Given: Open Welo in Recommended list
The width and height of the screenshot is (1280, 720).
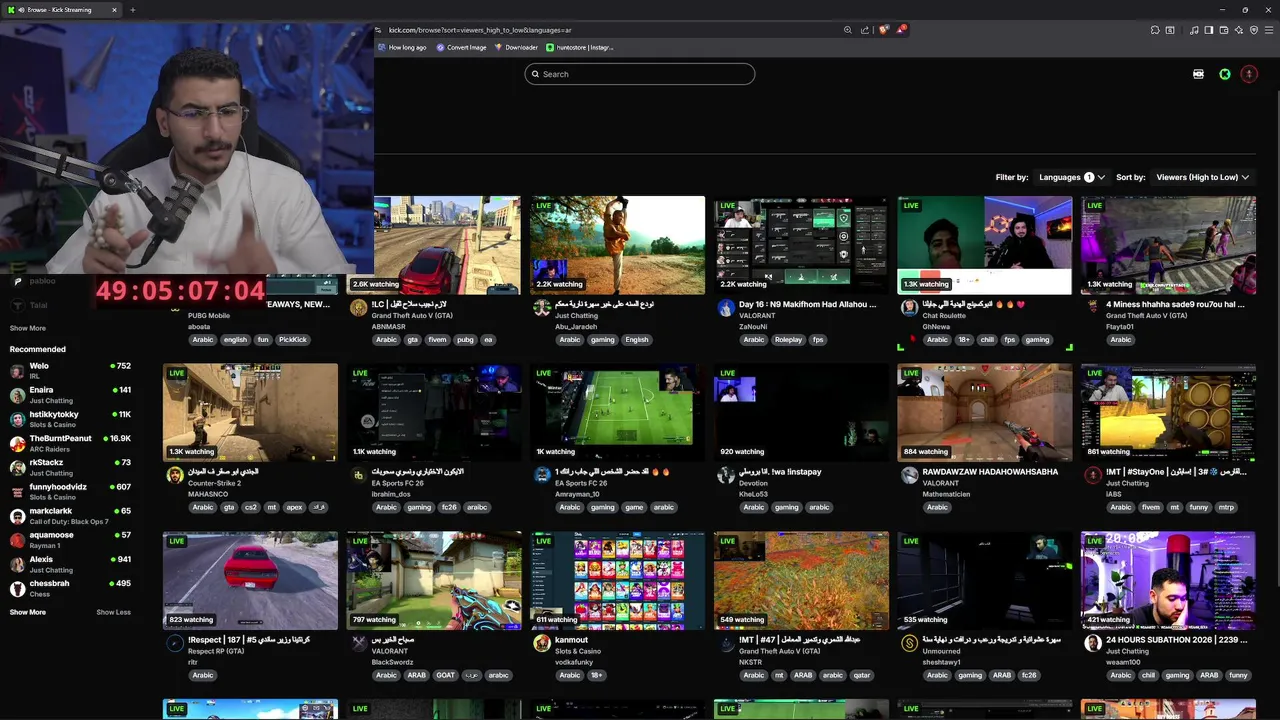Looking at the screenshot, I should tap(70, 370).
